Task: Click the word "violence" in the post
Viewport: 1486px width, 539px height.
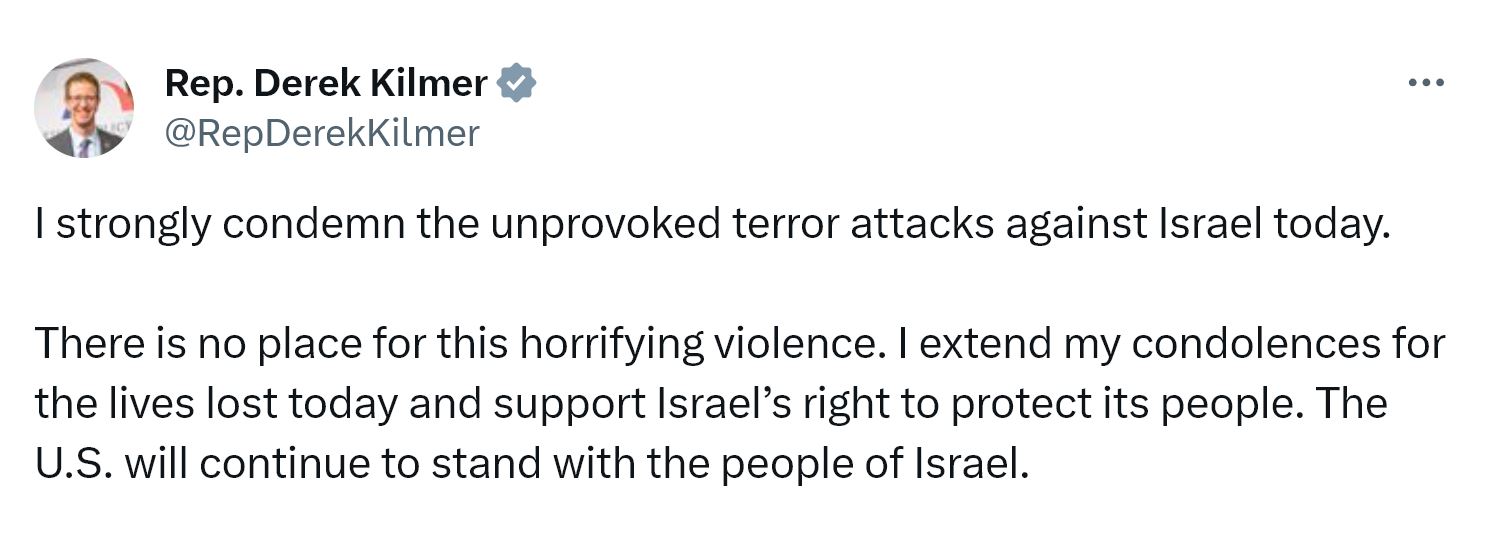Action: pyautogui.click(x=797, y=345)
